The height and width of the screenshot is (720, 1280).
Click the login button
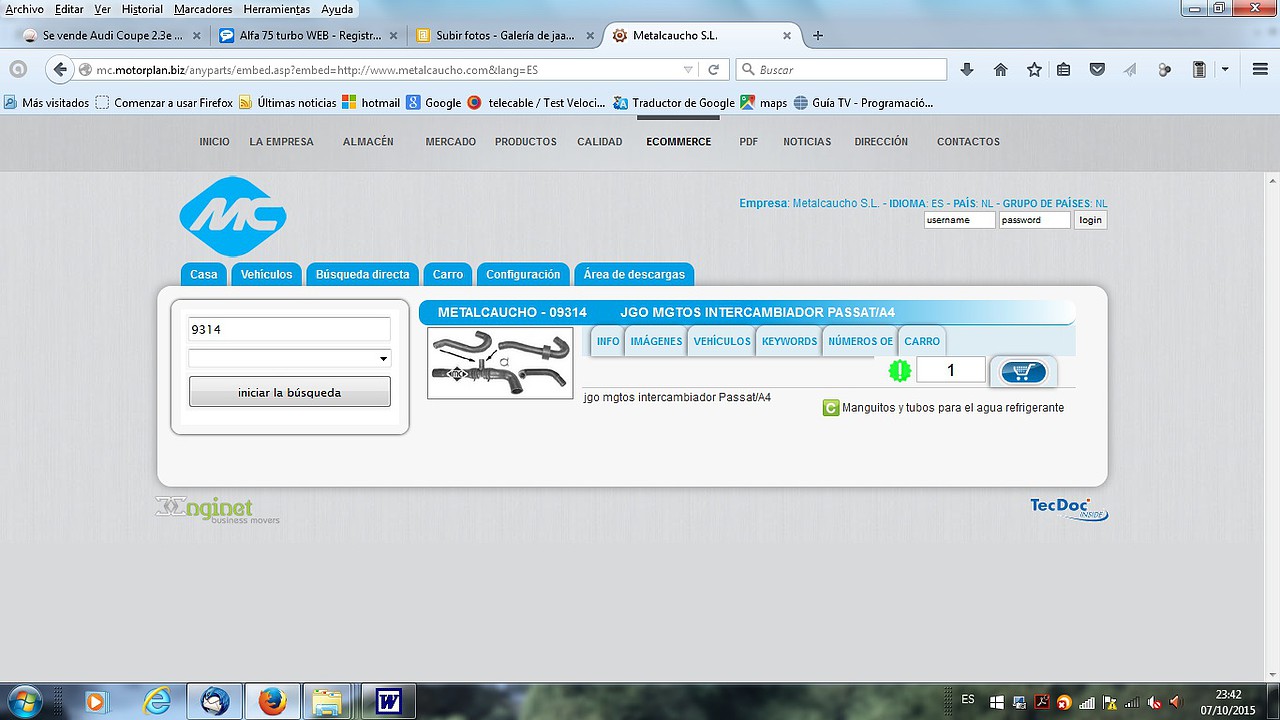[x=1090, y=220]
